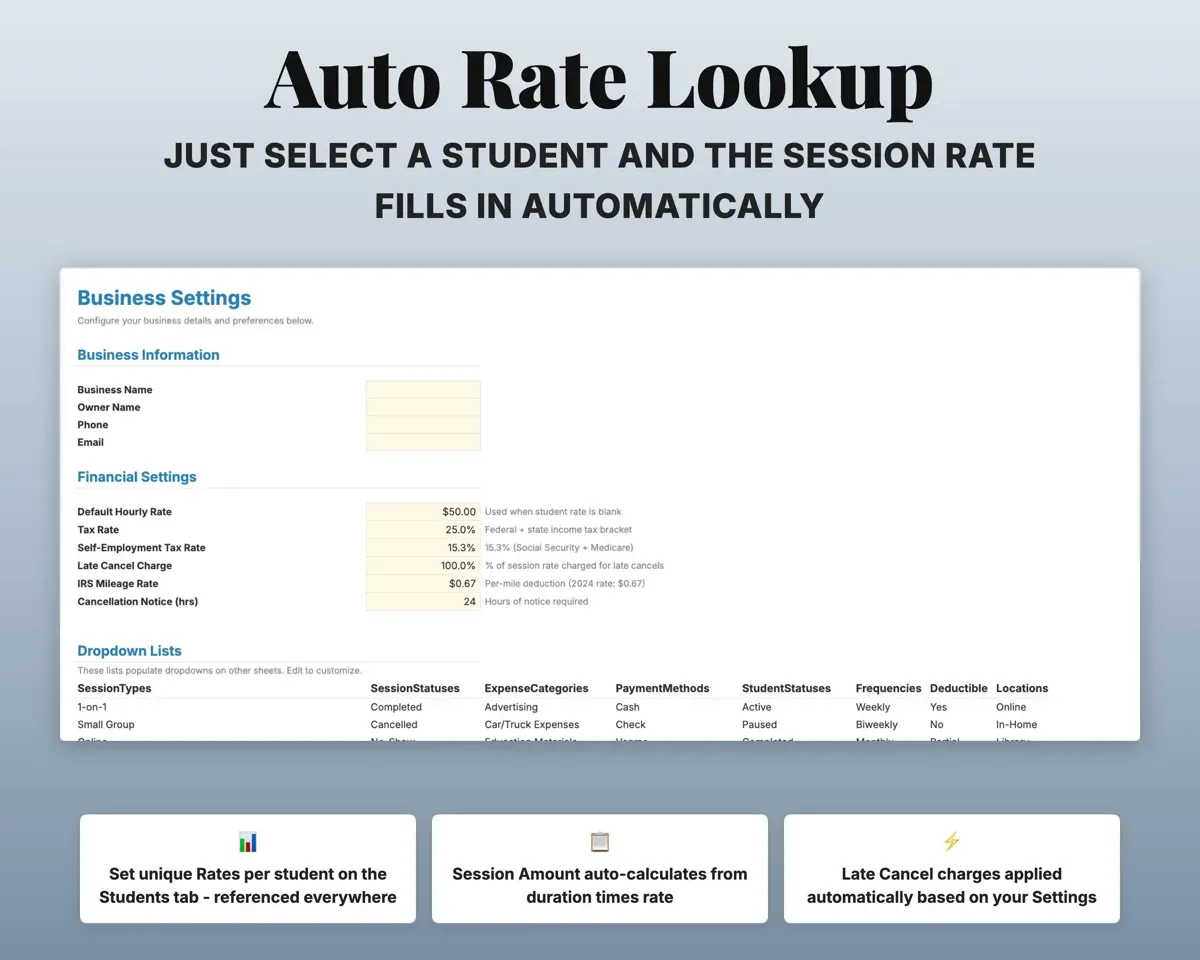Click the Business Information section heading
The image size is (1200, 960).
pos(148,355)
